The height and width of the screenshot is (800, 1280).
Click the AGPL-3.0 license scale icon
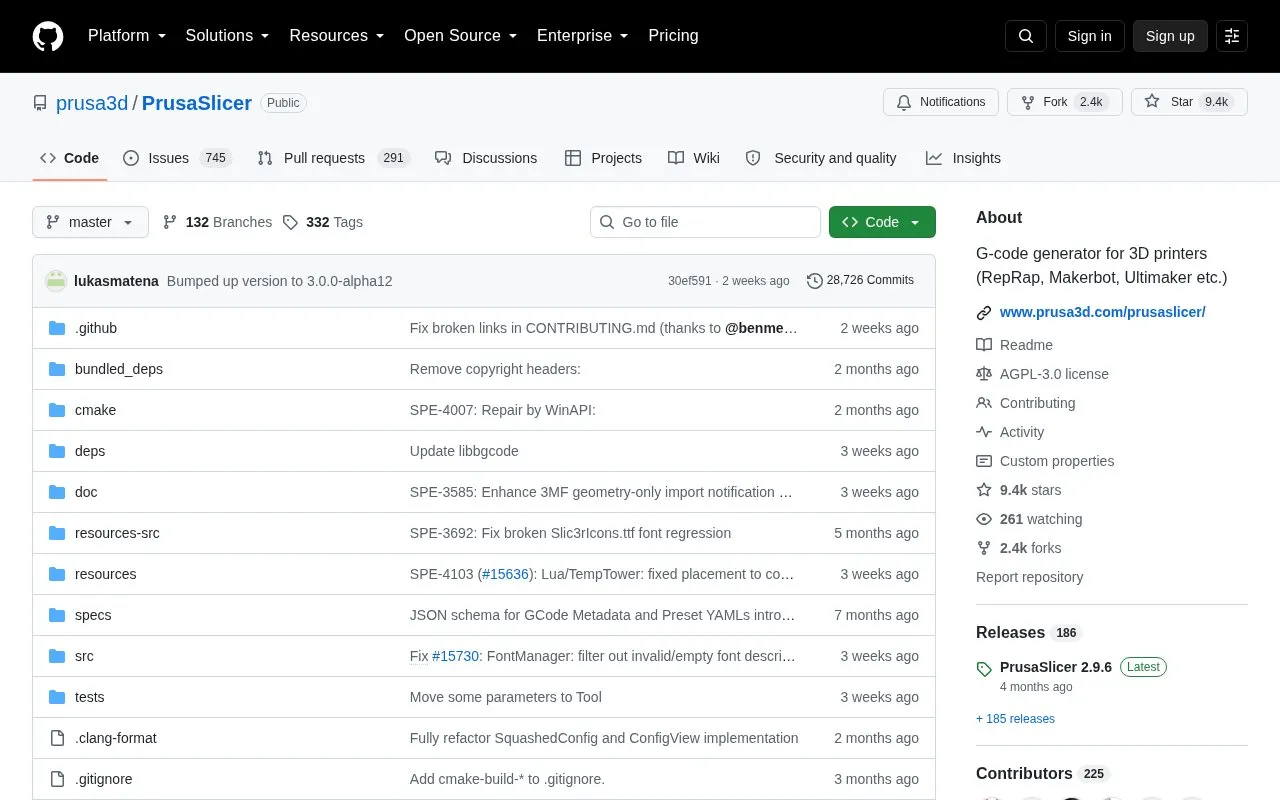pos(984,374)
